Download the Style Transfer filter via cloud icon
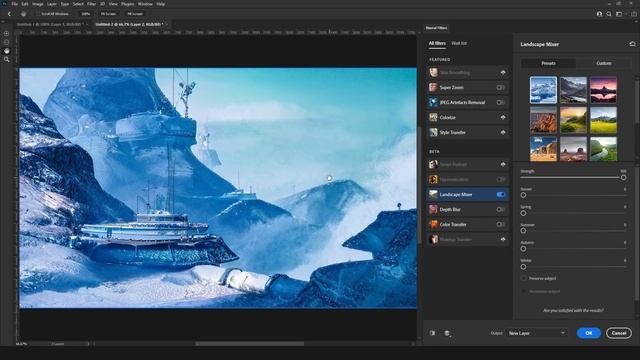 tap(503, 133)
